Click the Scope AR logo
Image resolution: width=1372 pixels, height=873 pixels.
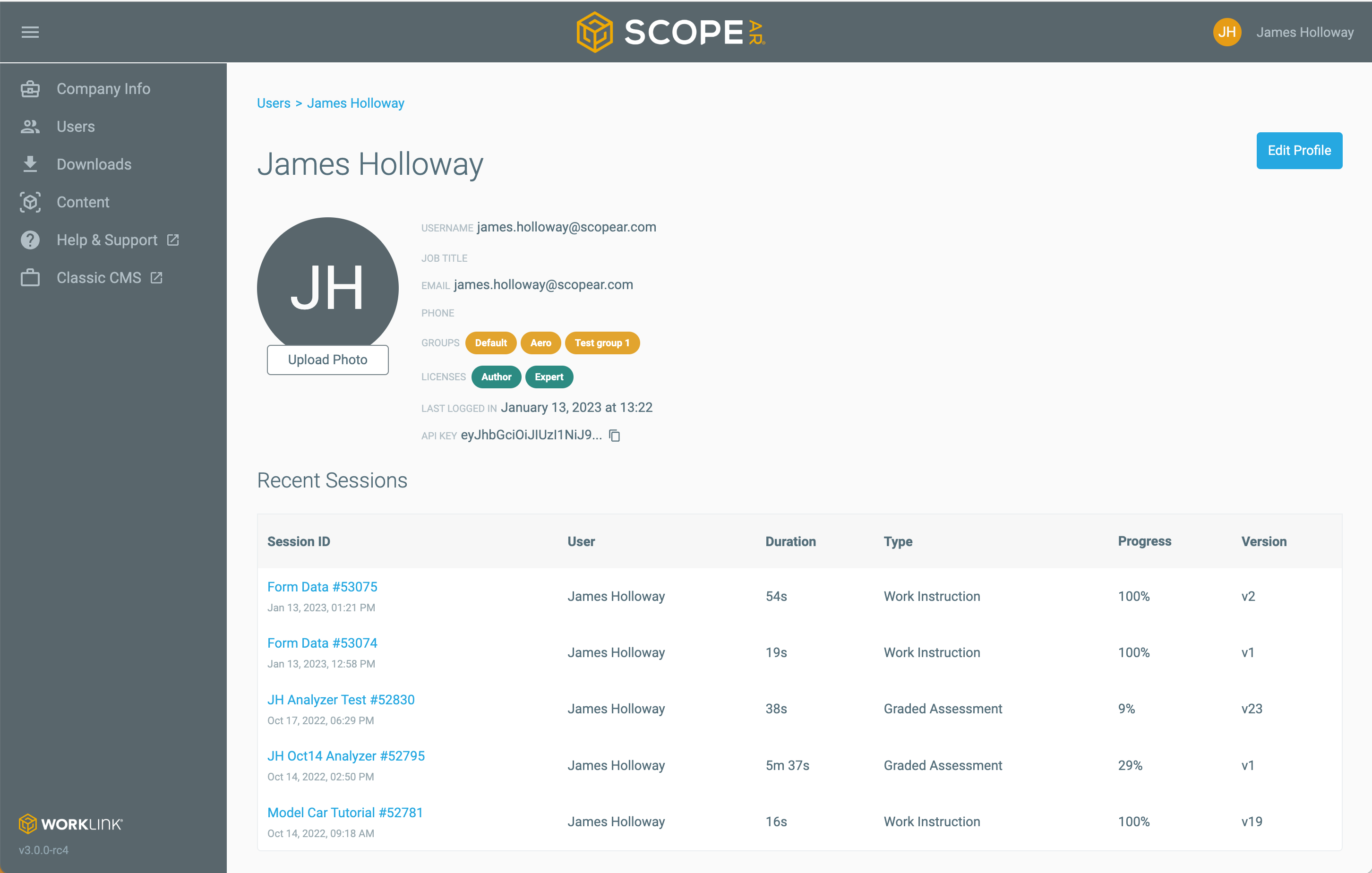(670, 32)
